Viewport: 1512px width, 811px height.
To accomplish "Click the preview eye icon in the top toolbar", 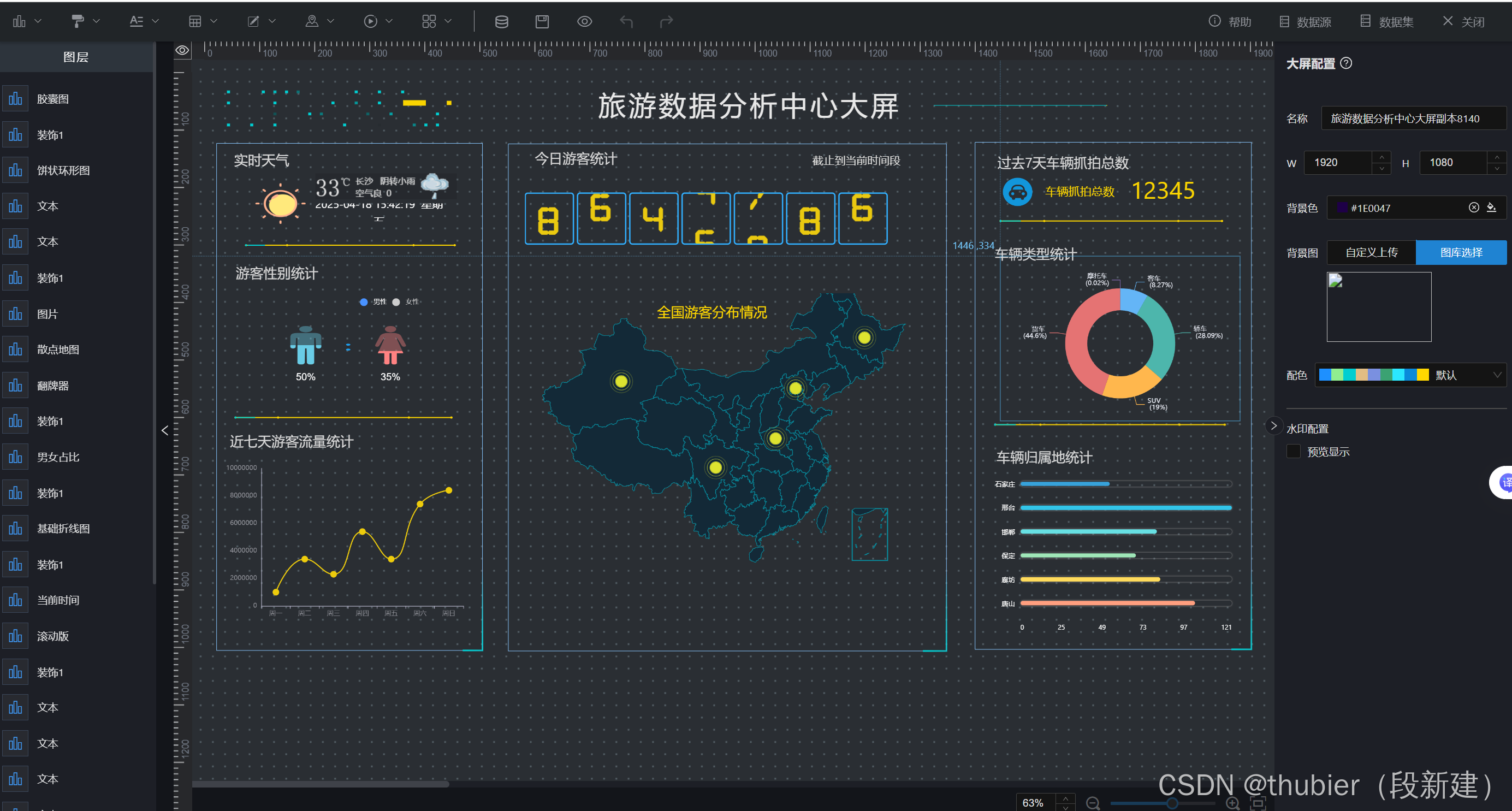I will tap(584, 22).
